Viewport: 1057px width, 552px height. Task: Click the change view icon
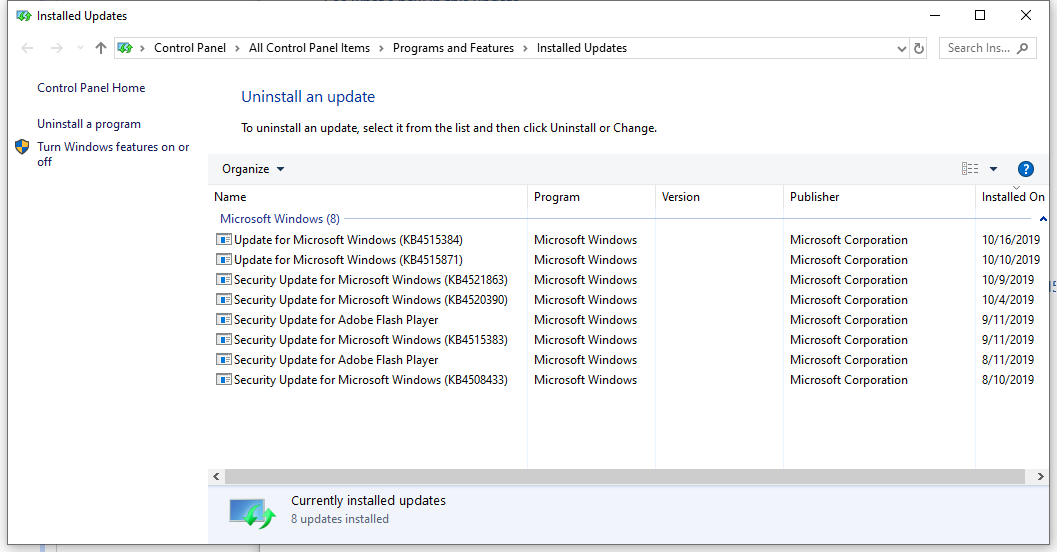click(x=969, y=168)
